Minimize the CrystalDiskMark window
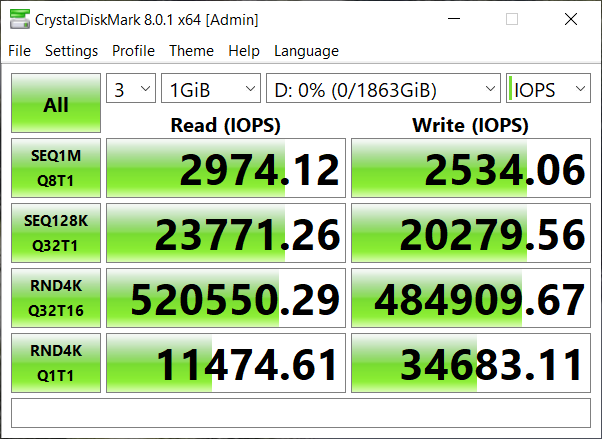The height and width of the screenshot is (439, 602). click(454, 19)
